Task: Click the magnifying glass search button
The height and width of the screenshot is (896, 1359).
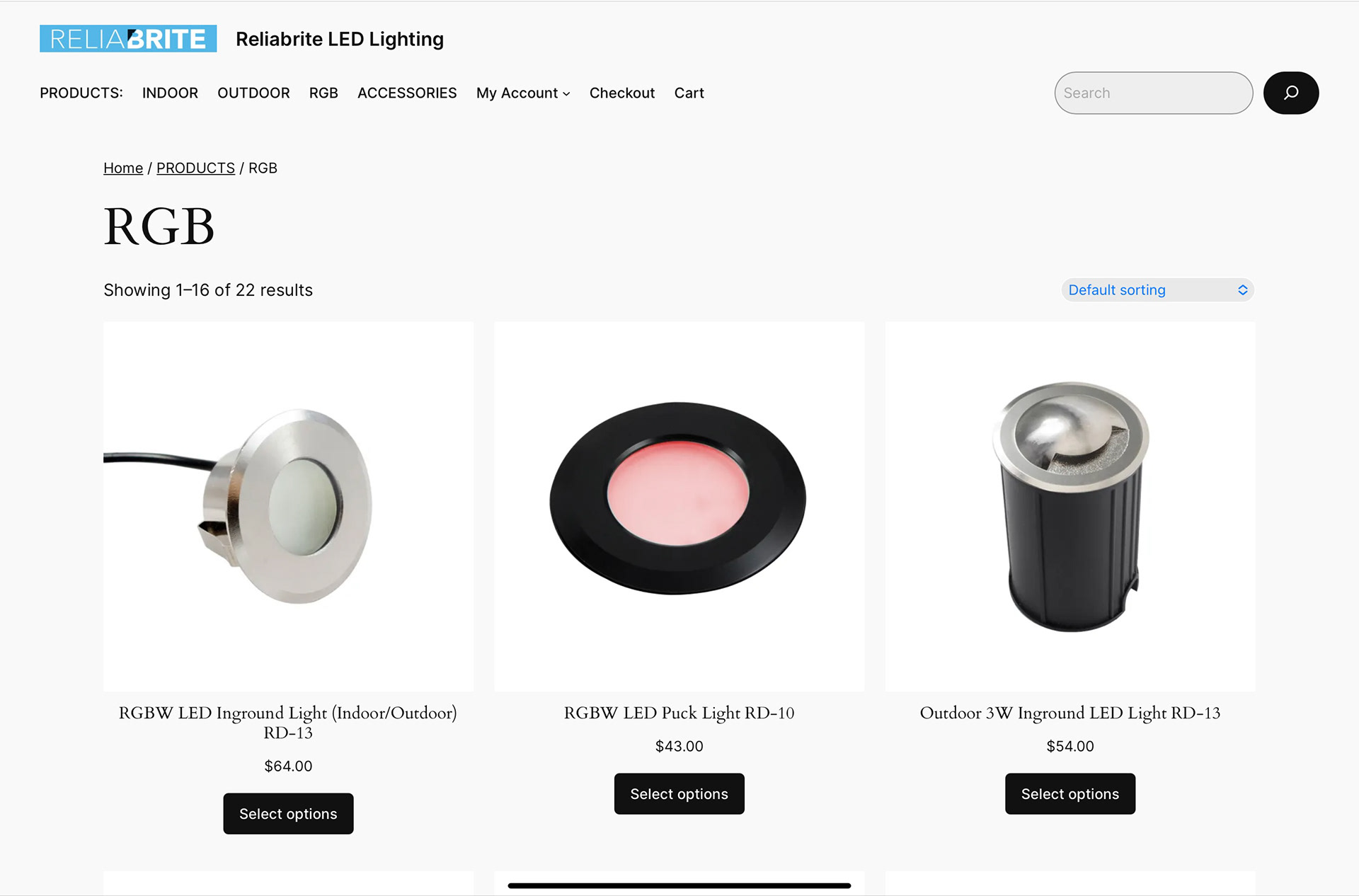Action: point(1290,93)
